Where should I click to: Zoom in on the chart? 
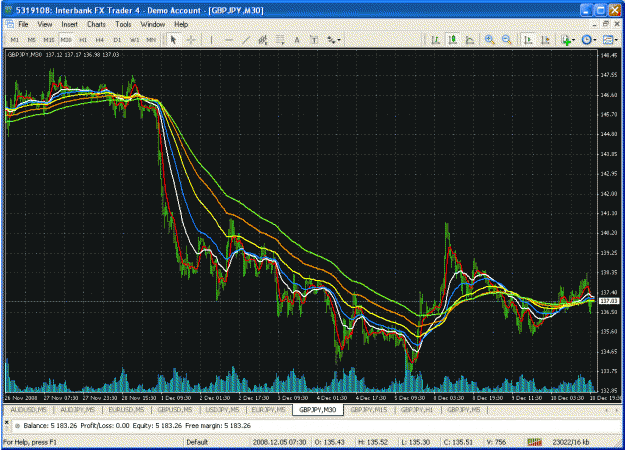coord(489,39)
